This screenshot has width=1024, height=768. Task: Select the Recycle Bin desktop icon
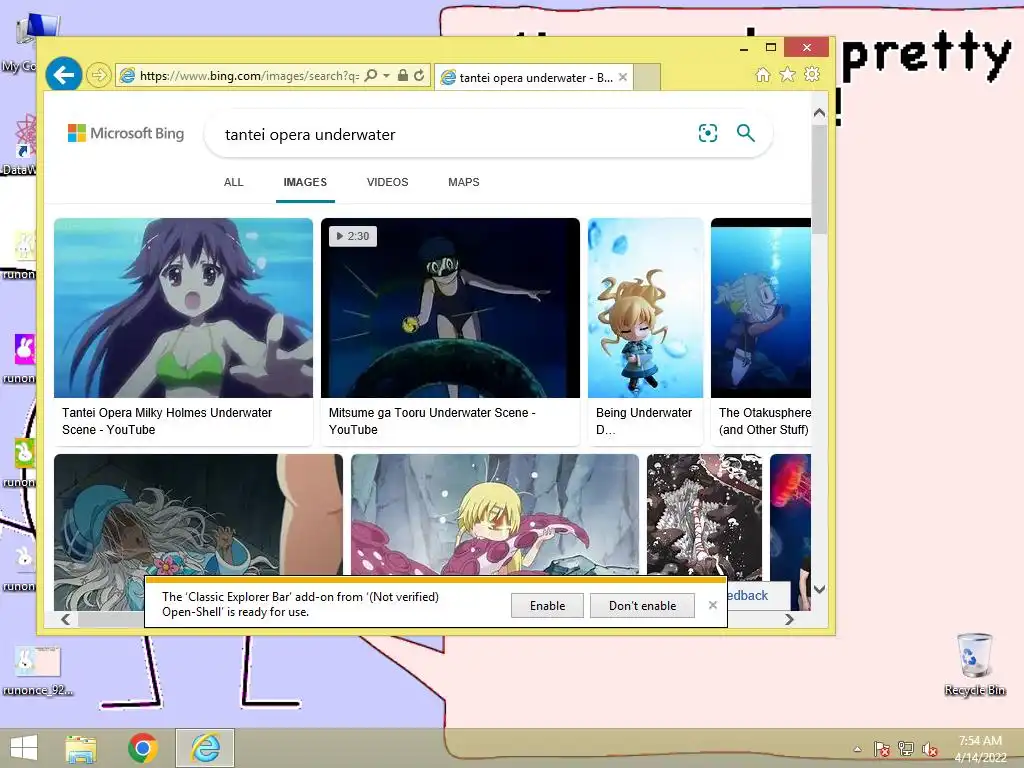click(974, 664)
